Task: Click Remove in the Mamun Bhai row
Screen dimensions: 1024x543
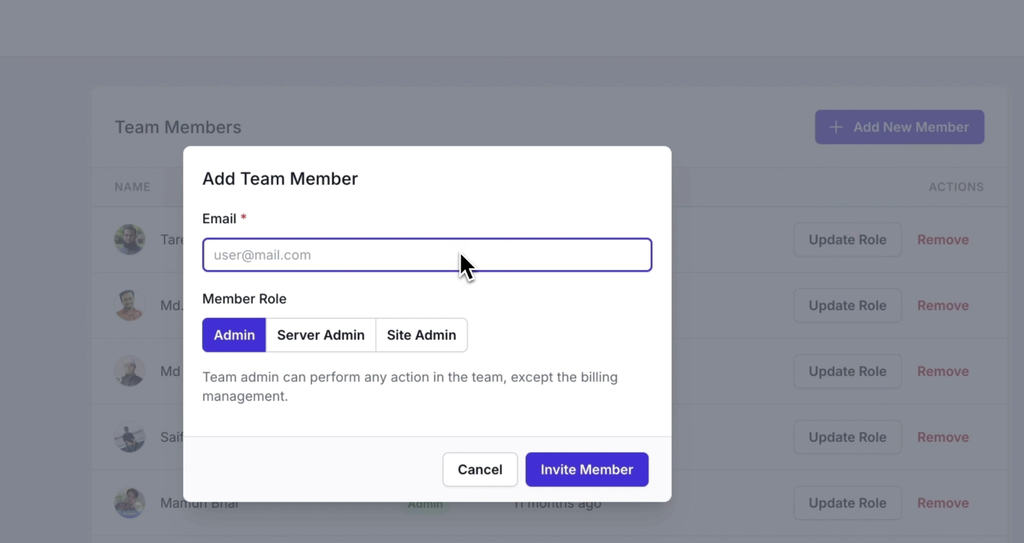Action: 943,503
